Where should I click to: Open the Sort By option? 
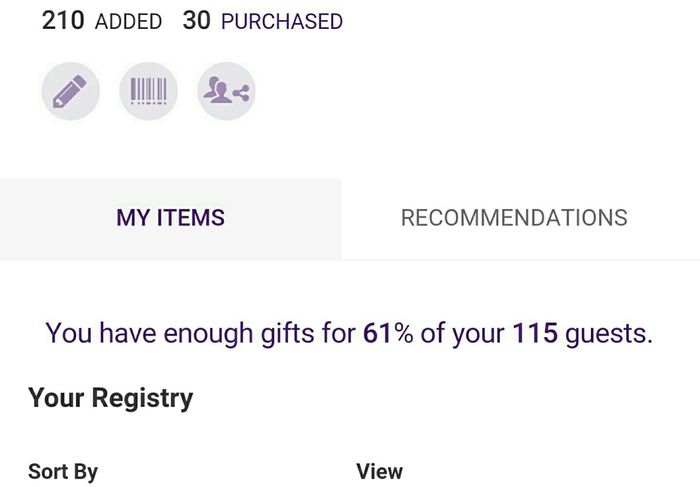pos(63,471)
